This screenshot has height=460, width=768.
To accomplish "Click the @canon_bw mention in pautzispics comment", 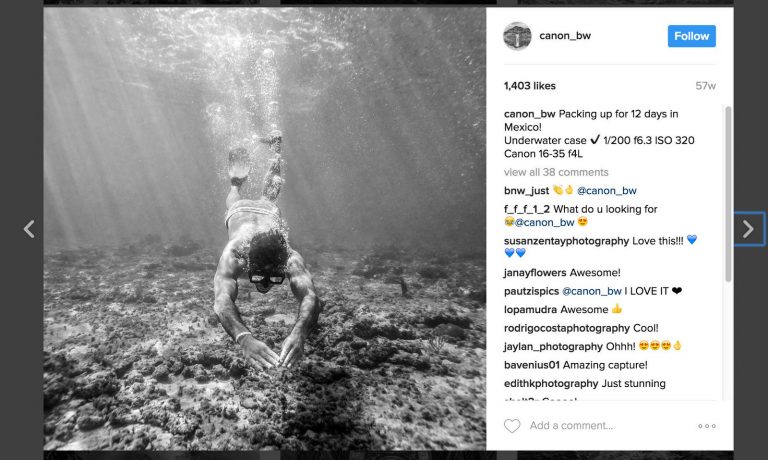I will pyautogui.click(x=591, y=291).
